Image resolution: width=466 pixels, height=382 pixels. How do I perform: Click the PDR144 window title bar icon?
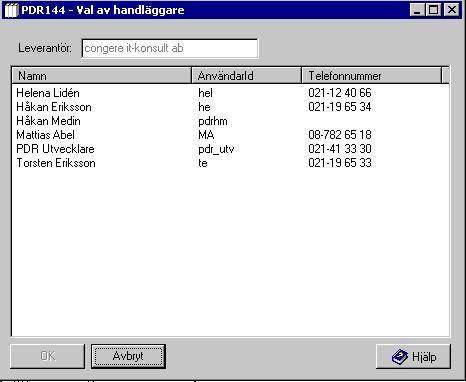(11, 10)
